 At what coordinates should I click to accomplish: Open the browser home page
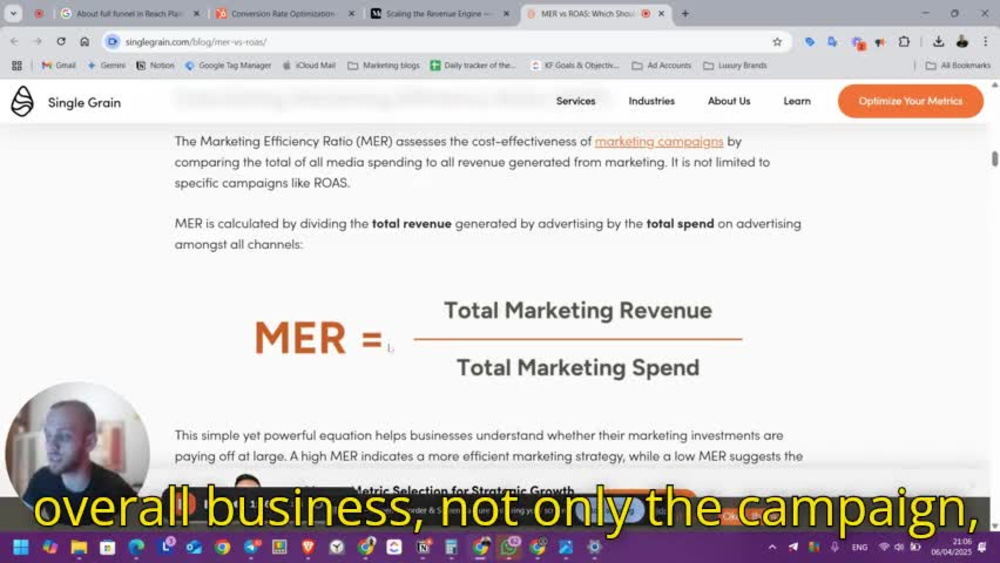pyautogui.click(x=84, y=41)
